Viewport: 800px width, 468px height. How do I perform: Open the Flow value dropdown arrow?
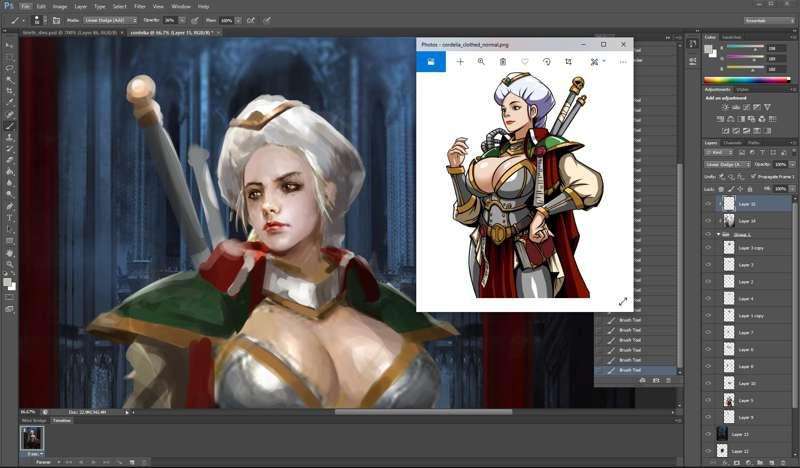(238, 20)
